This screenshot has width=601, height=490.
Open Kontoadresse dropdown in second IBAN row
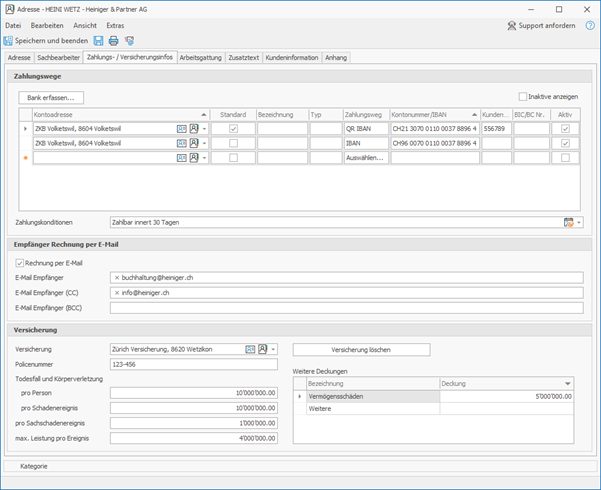tap(204, 143)
